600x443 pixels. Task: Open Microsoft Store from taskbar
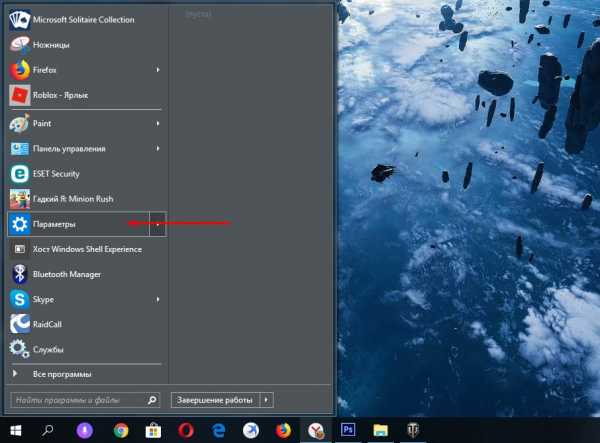click(153, 431)
